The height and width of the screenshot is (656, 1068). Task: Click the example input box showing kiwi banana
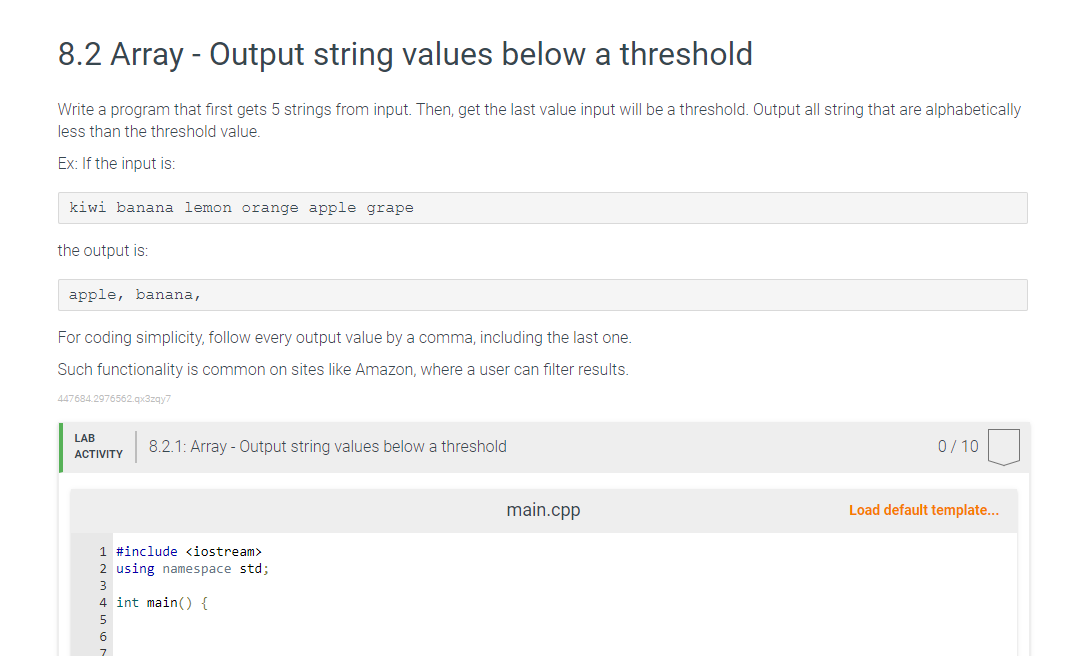543,207
